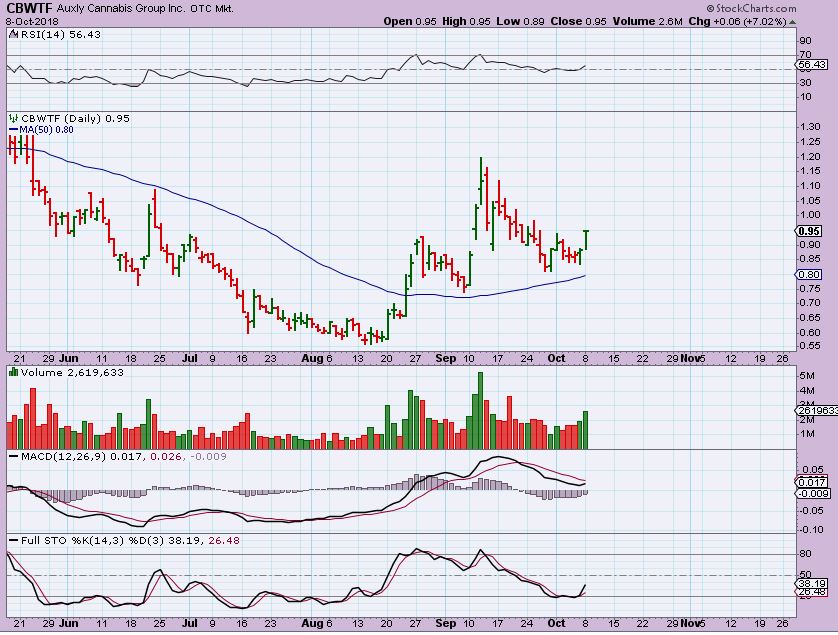The height and width of the screenshot is (635, 838).
Task: Click the 38.19 stochastic tag on right axis
Action: 812,583
